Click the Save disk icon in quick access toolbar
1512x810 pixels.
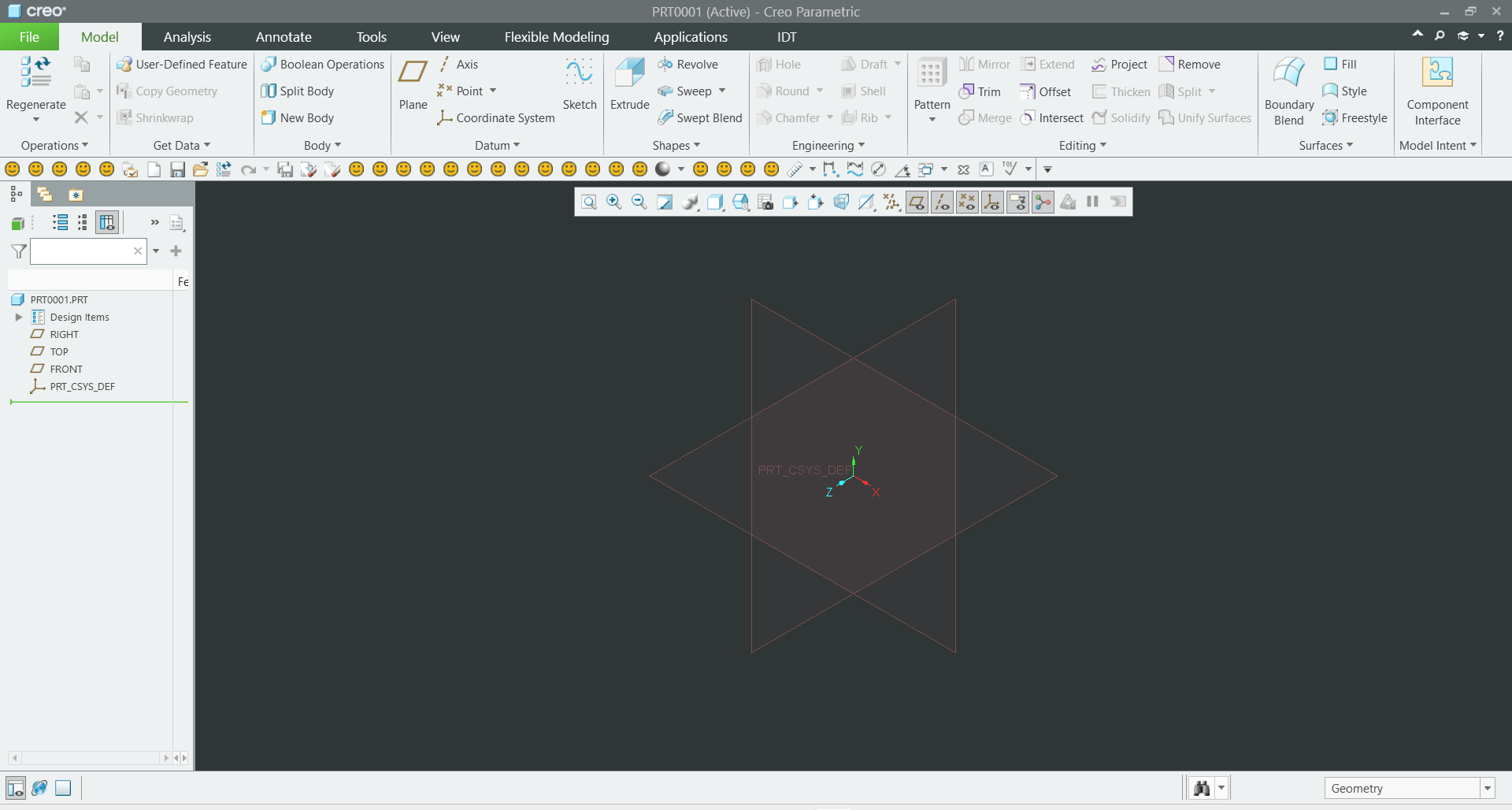[x=177, y=169]
